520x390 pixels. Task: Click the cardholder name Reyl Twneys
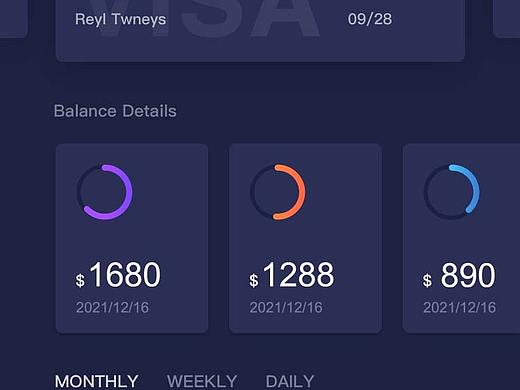tap(120, 19)
